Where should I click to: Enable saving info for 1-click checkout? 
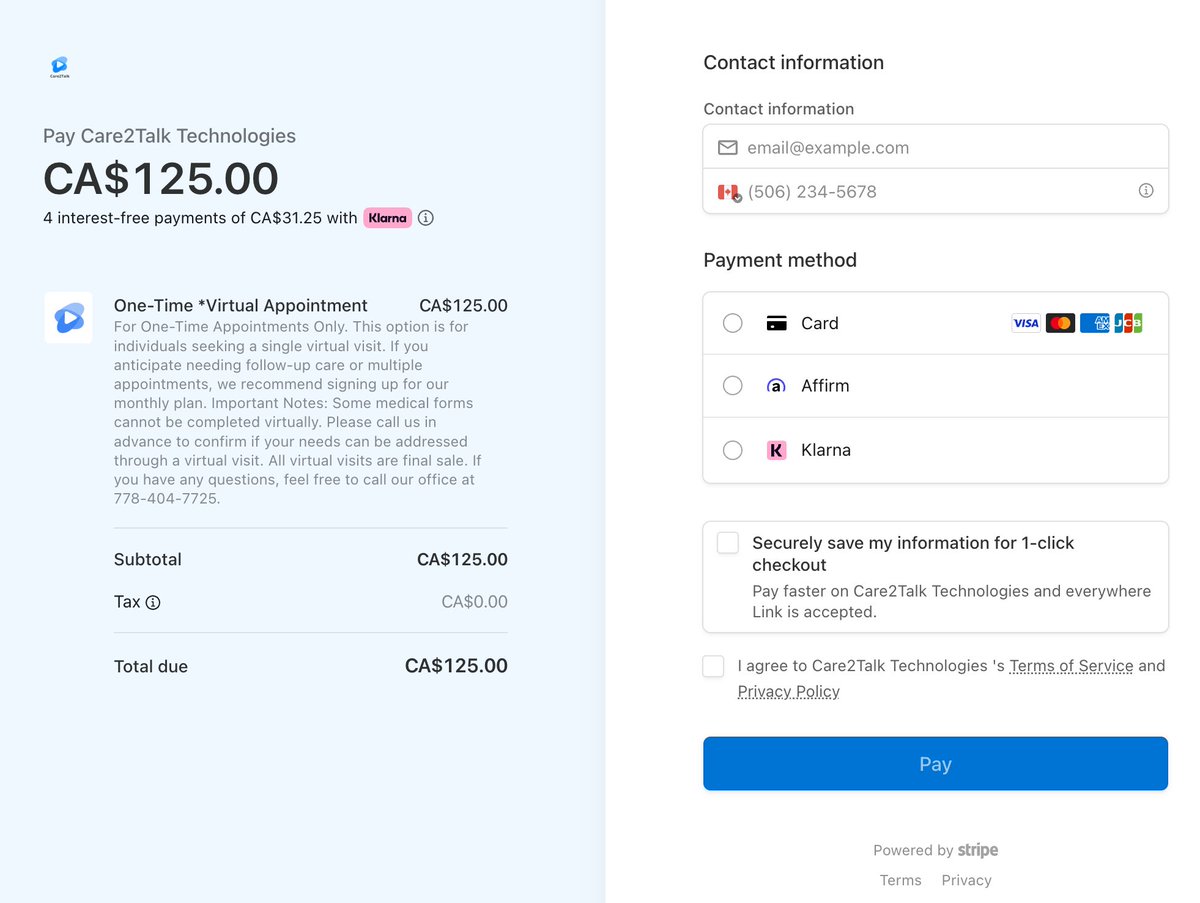pos(728,543)
